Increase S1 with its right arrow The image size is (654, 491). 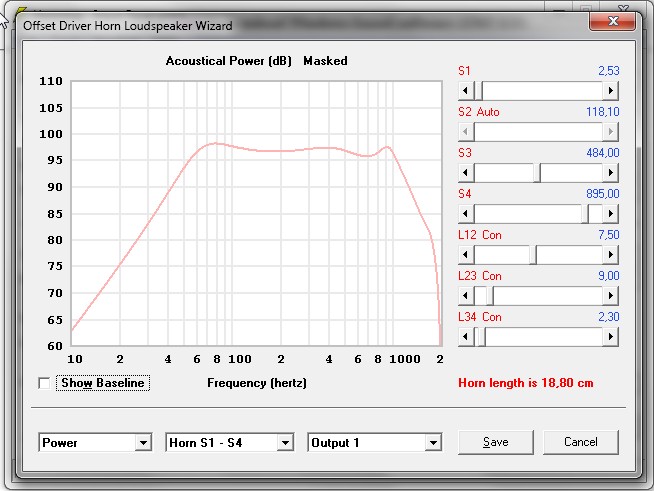click(611, 91)
